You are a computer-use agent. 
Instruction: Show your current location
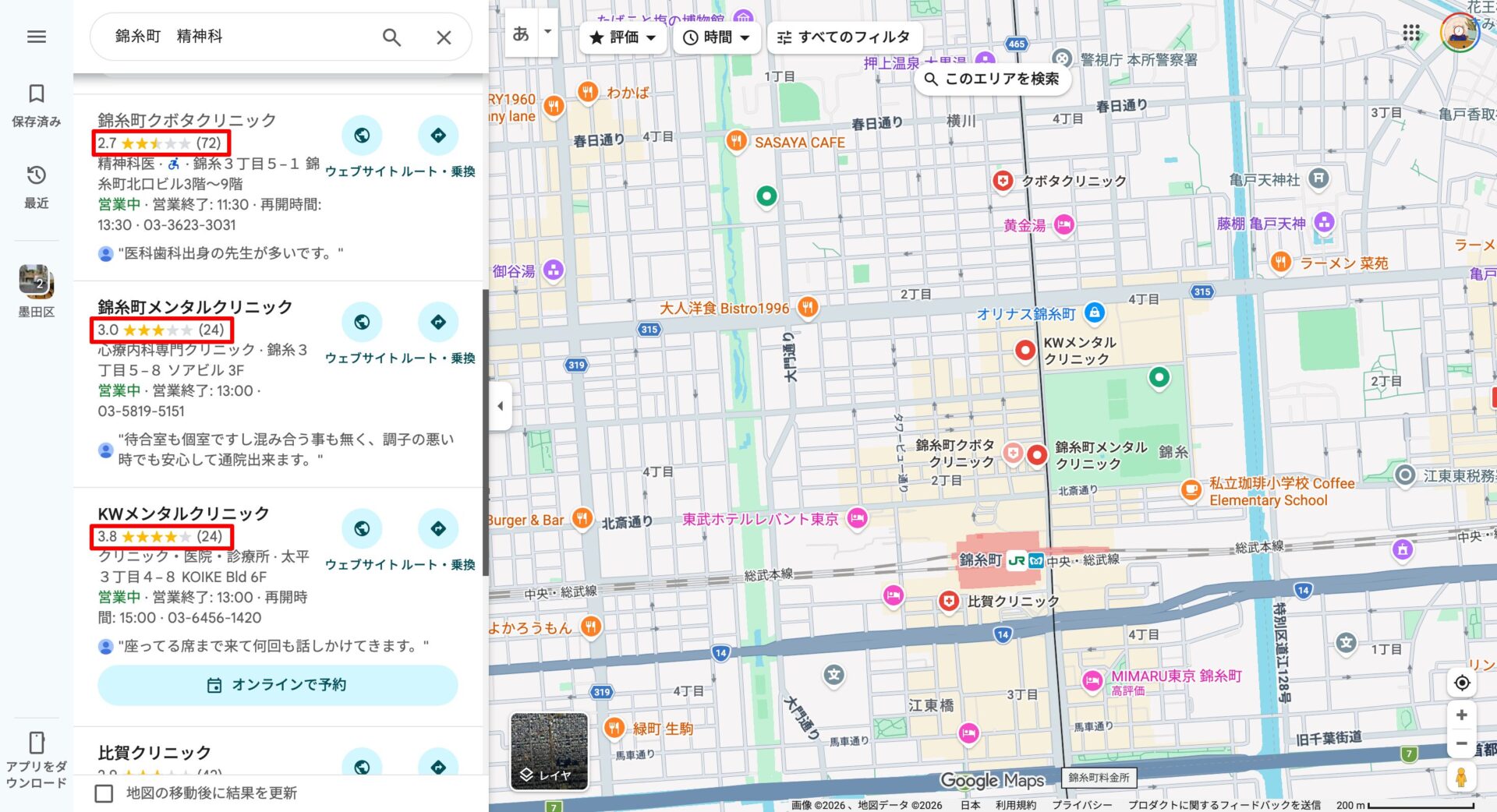(x=1462, y=683)
